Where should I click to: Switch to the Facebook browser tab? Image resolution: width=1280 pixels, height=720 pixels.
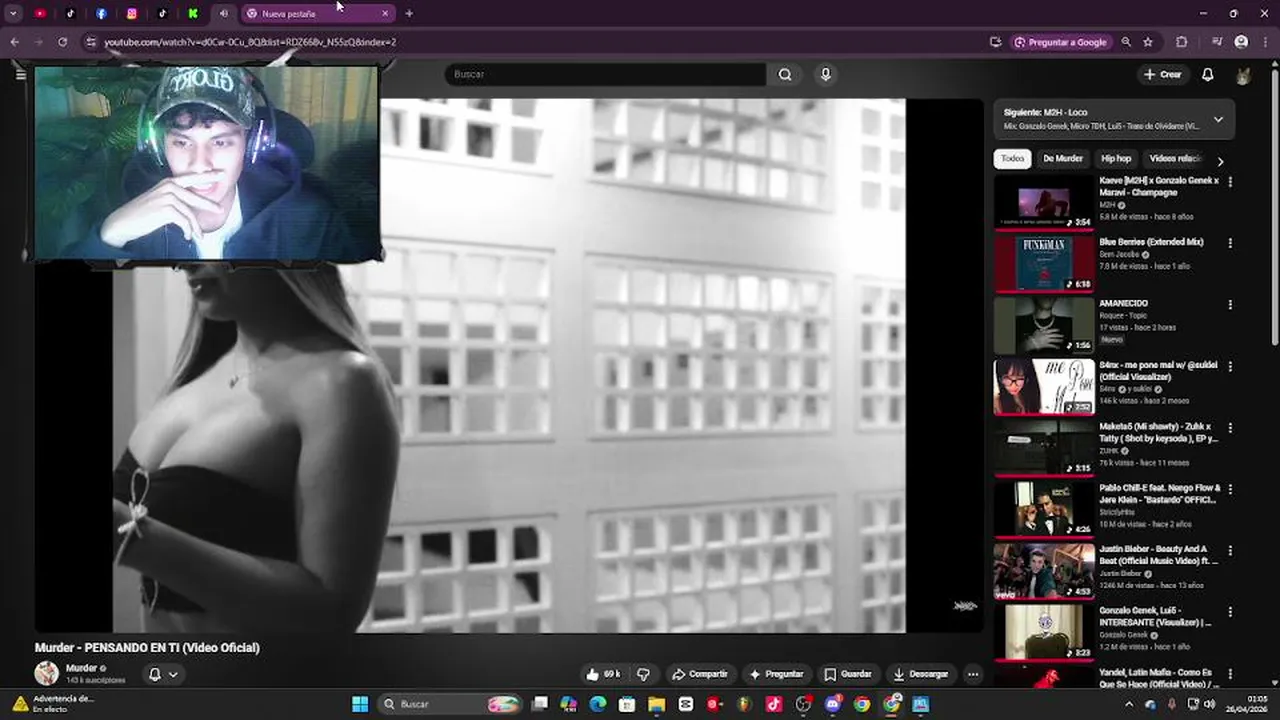101,13
